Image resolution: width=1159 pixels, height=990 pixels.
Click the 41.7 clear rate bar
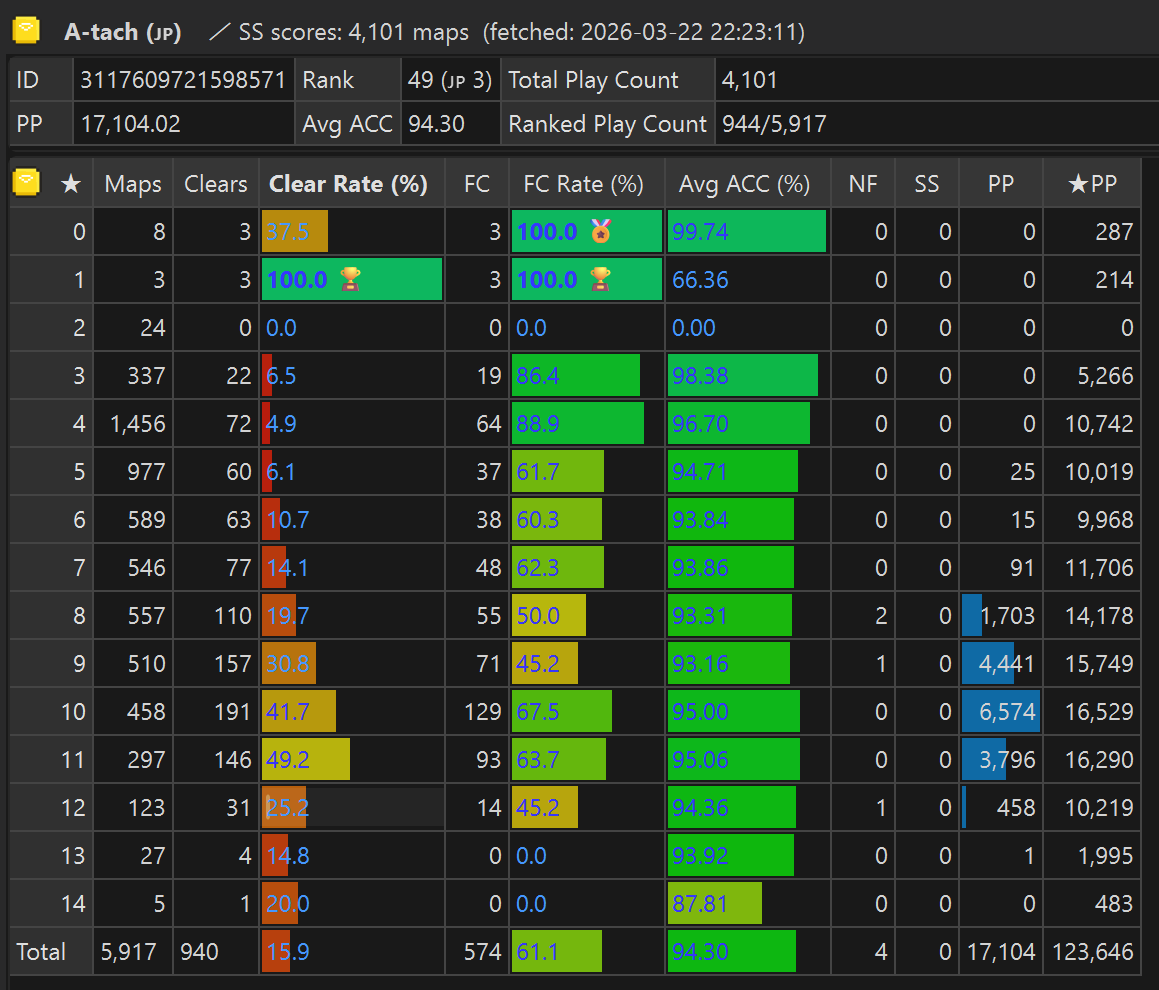299,711
